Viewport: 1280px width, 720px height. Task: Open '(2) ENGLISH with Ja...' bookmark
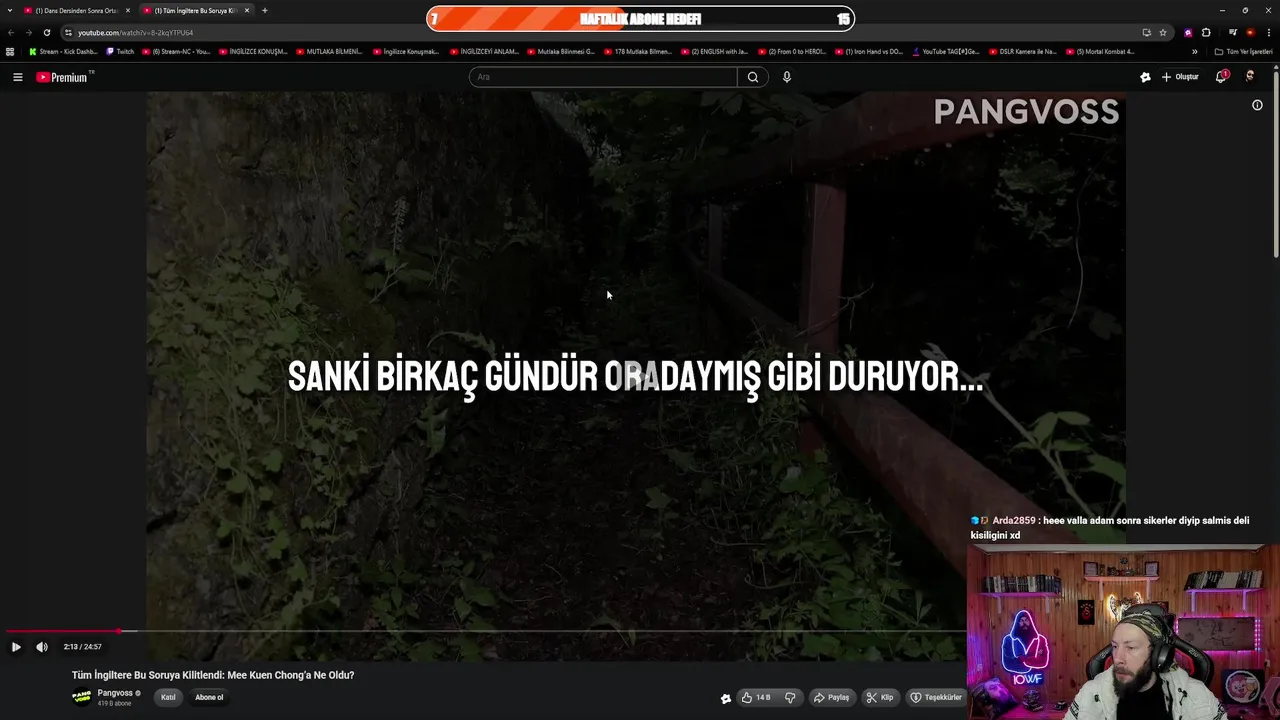(x=715, y=51)
